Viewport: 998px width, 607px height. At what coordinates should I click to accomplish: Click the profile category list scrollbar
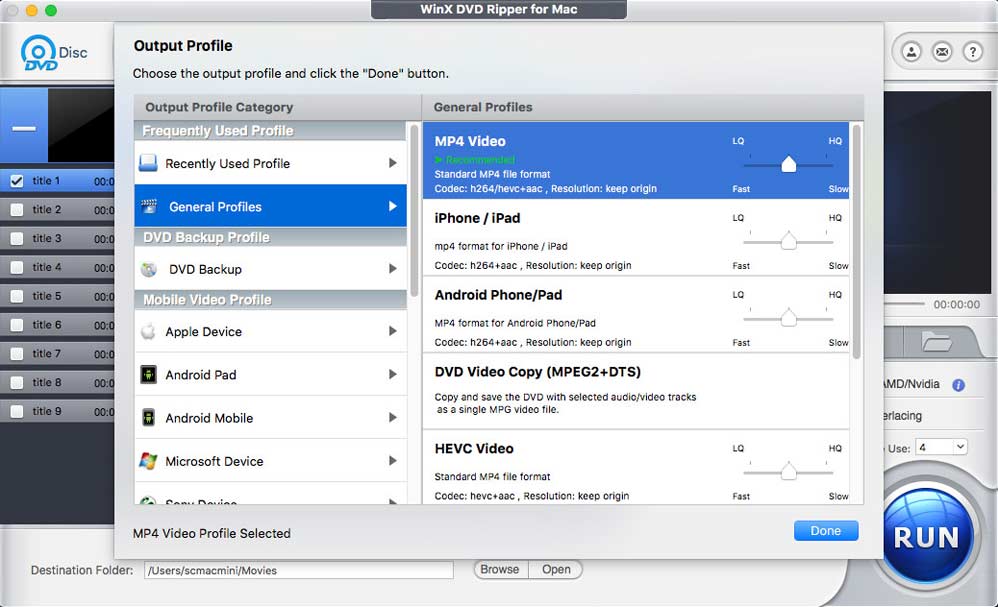414,210
